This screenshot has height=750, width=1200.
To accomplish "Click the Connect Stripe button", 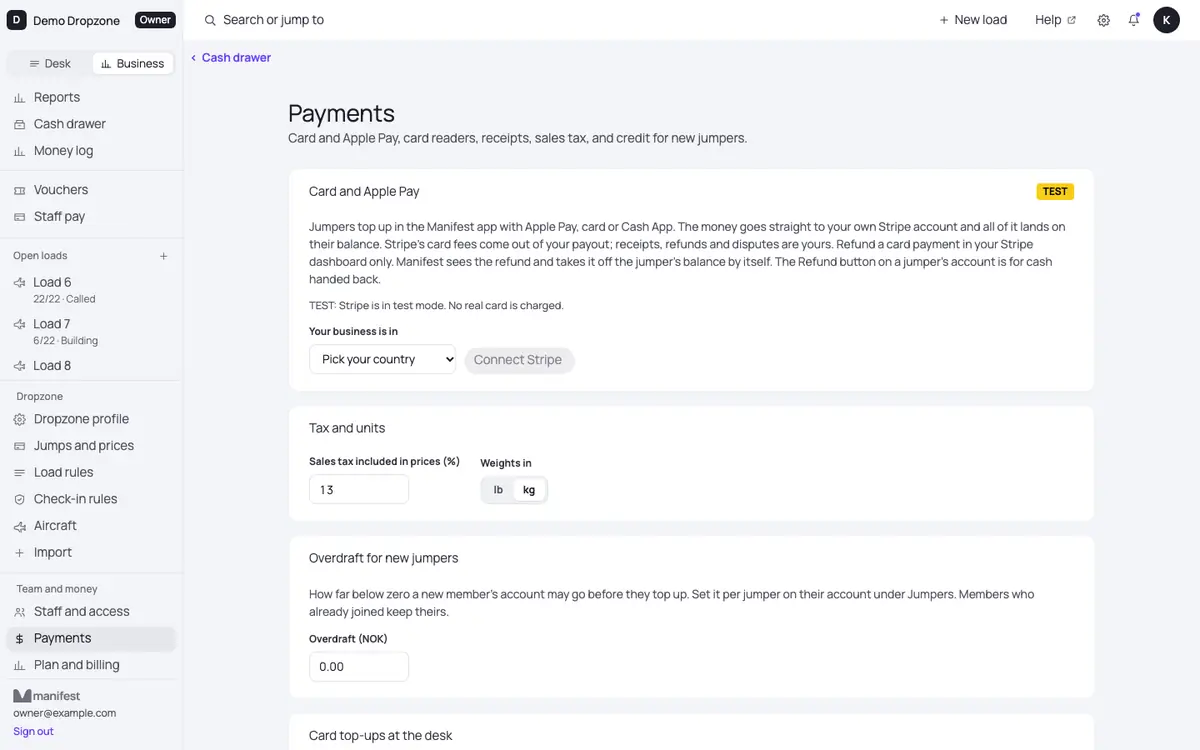I will [518, 360].
